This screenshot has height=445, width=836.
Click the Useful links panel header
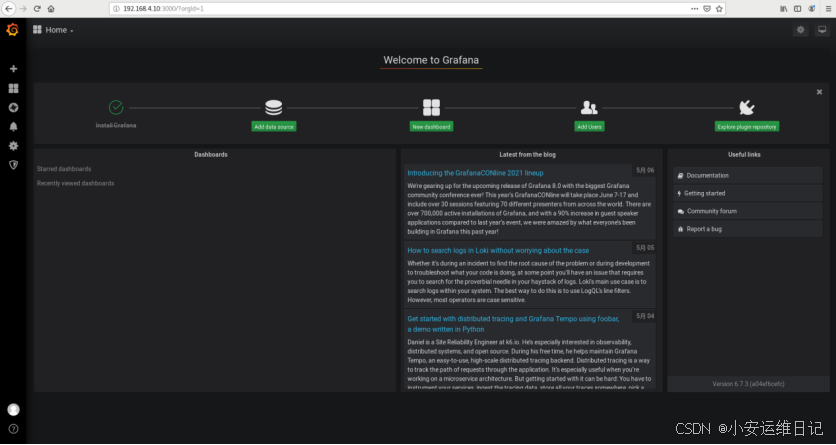[744, 155]
